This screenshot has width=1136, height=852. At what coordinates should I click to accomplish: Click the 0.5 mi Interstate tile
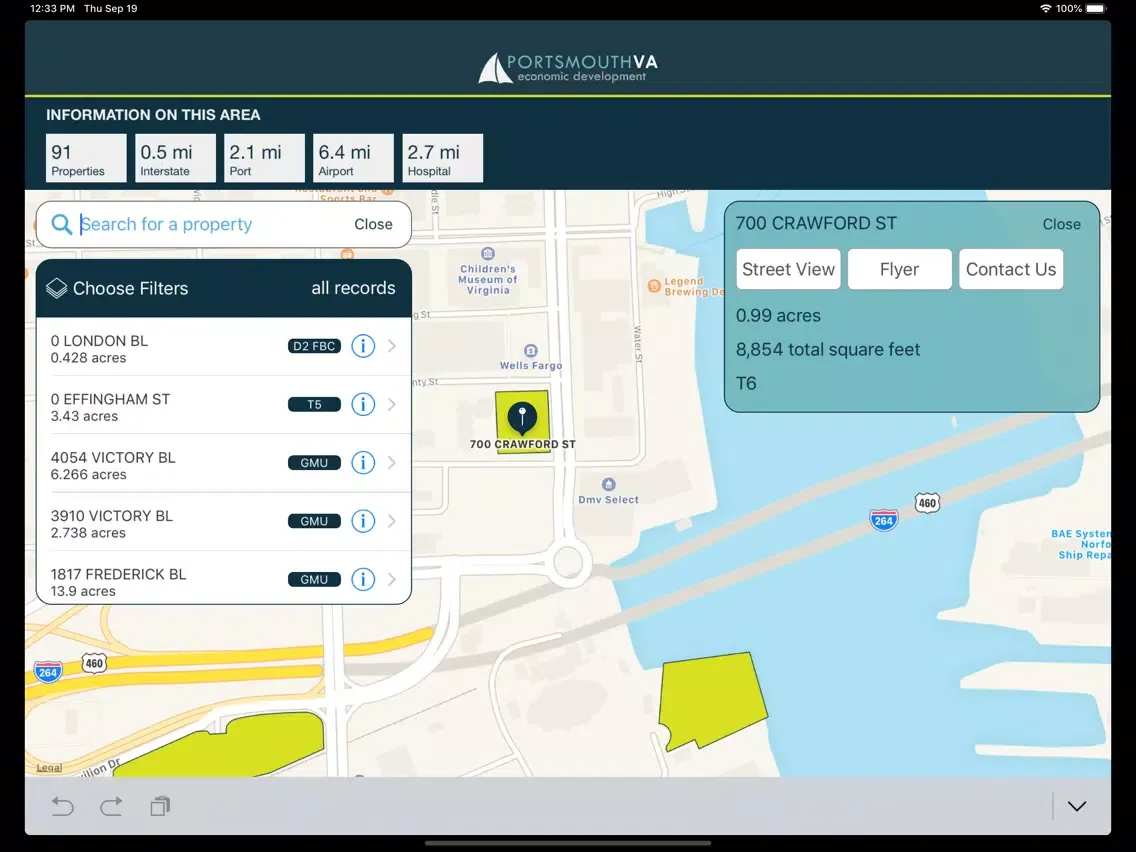(x=175, y=158)
